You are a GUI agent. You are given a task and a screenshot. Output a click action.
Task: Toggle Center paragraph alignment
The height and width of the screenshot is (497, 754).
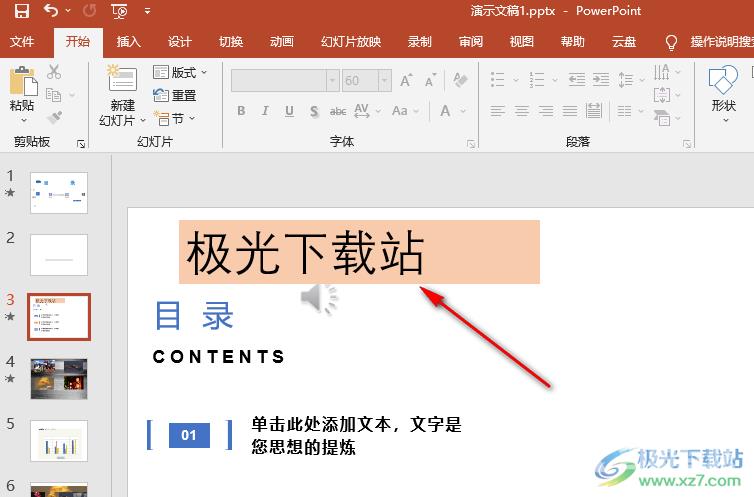(521, 112)
